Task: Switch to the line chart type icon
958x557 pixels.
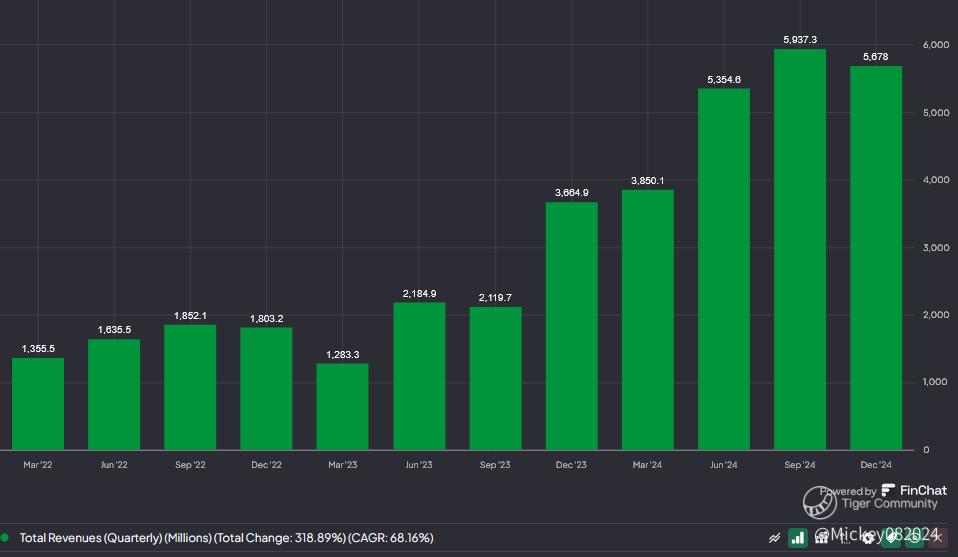Action: (774, 538)
